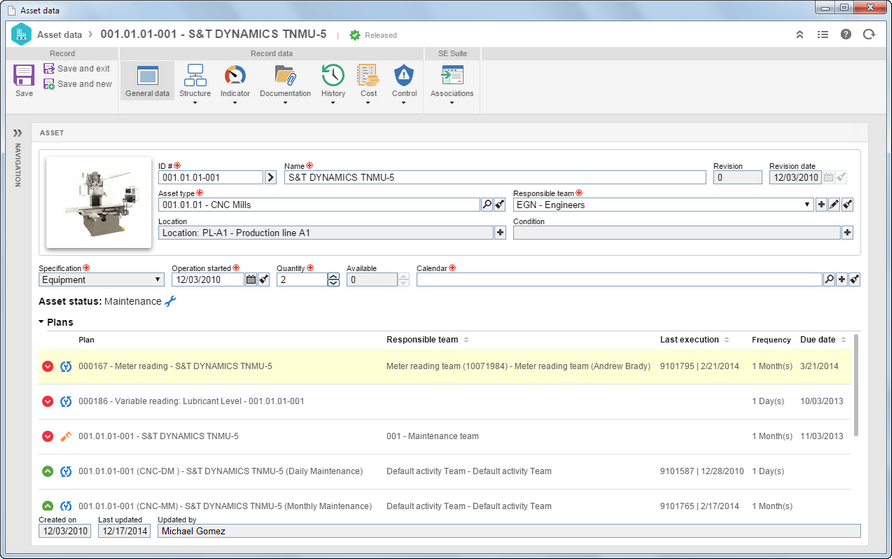
Task: Click the orange tool icon on 001.01.01-001 plan row
Action: pos(66,436)
